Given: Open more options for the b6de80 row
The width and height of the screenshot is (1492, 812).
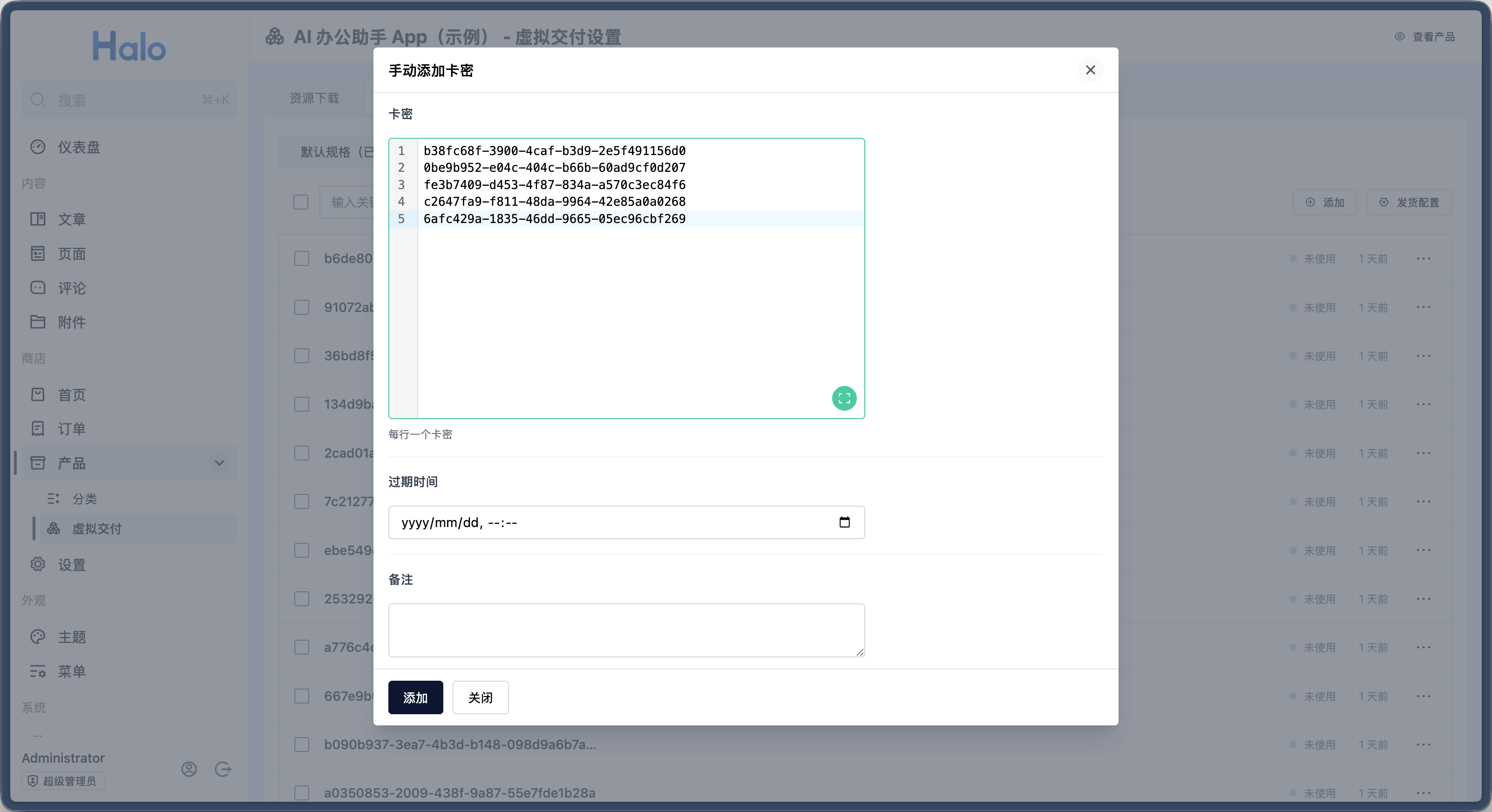Looking at the screenshot, I should click(x=1423, y=258).
